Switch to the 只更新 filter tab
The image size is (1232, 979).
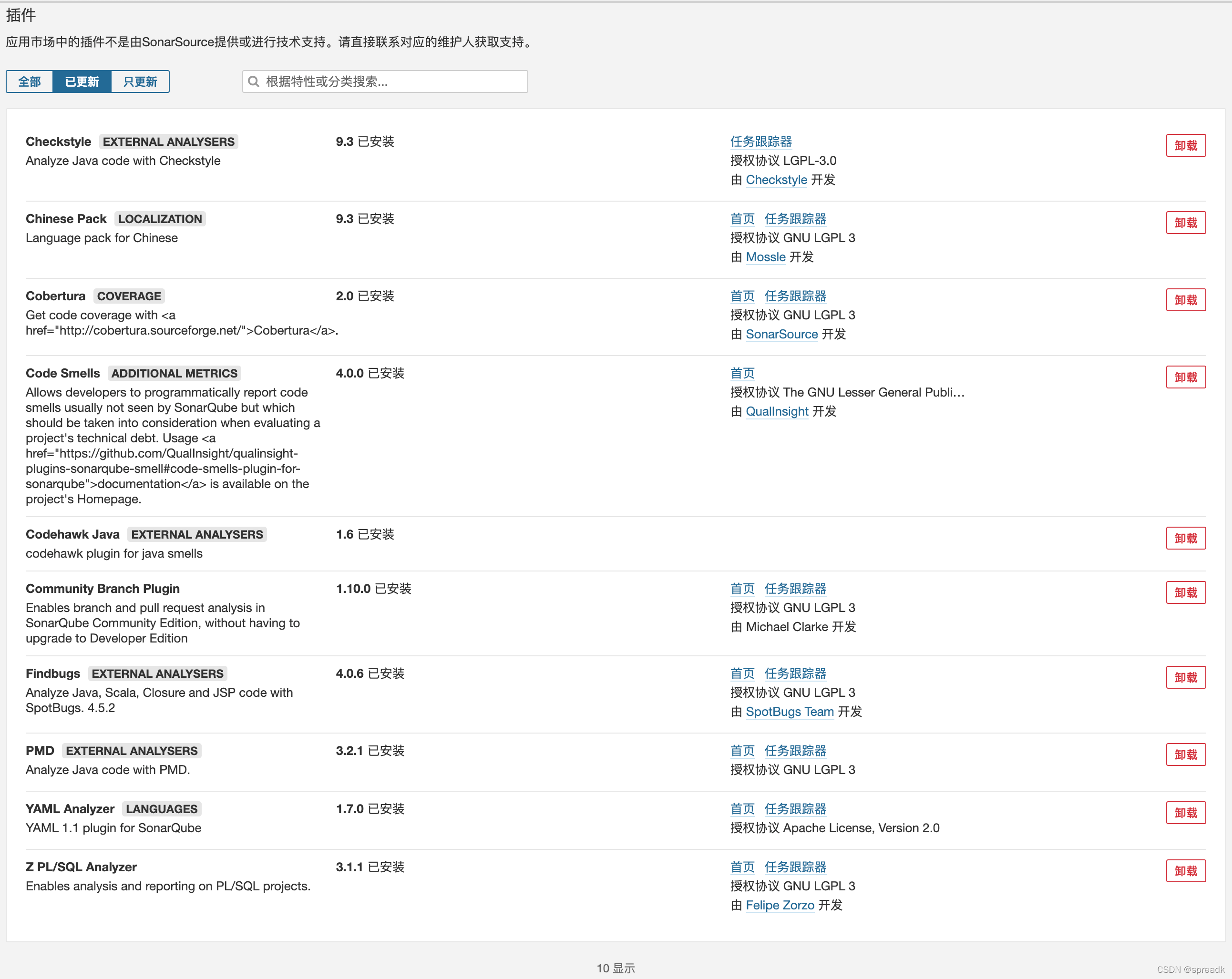[140, 82]
